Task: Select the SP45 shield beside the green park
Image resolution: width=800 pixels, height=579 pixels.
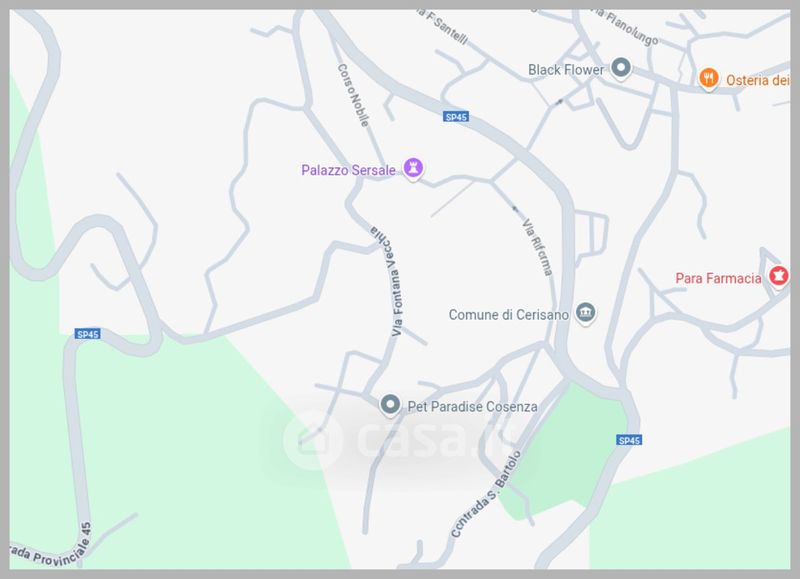Action: tap(629, 440)
